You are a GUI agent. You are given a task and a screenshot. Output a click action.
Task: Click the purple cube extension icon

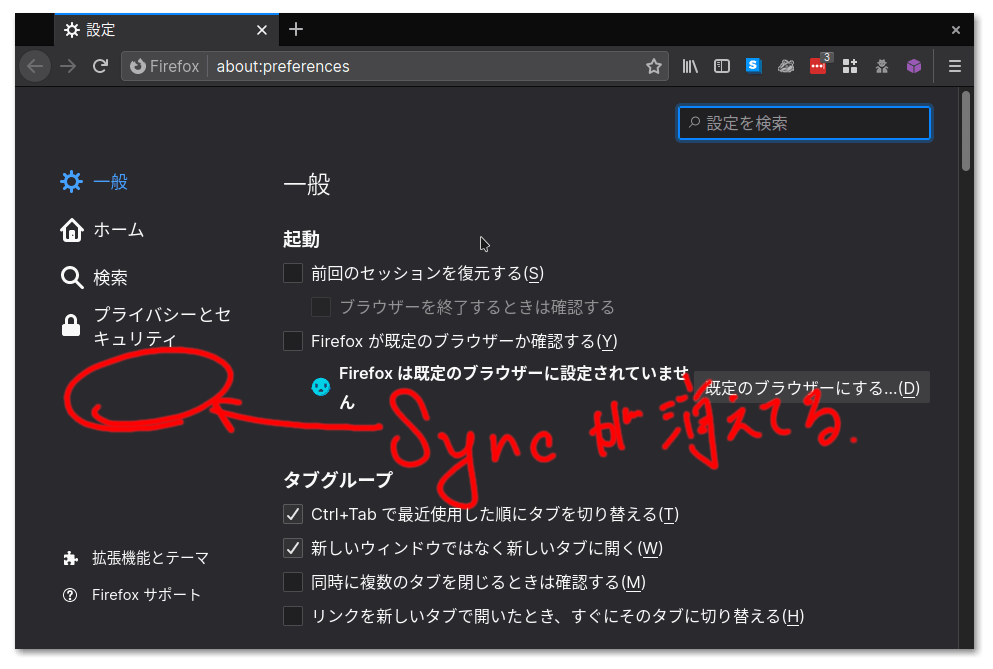coord(913,66)
